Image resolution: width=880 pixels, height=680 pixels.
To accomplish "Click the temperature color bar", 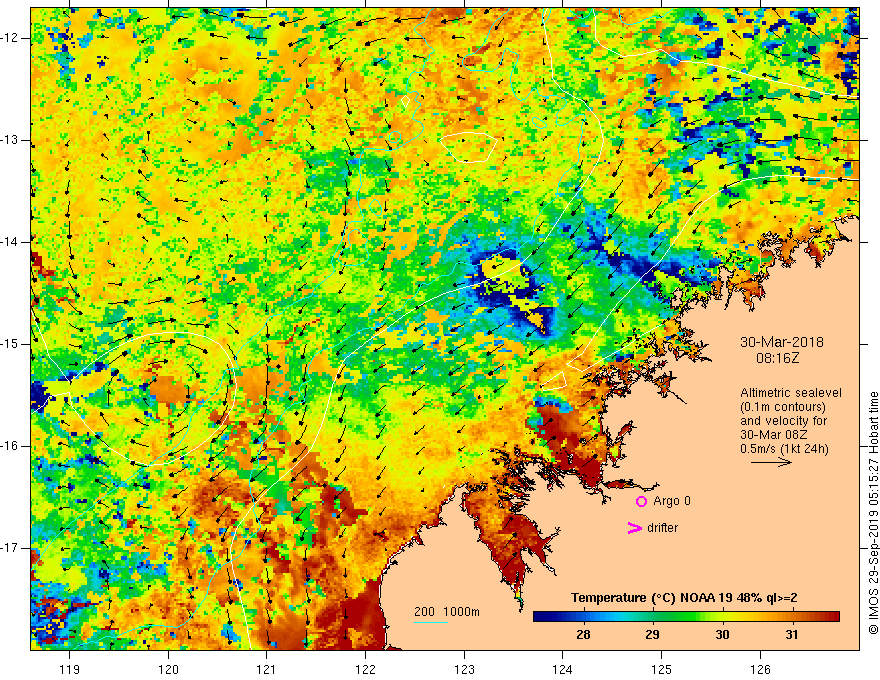I will [x=686, y=617].
